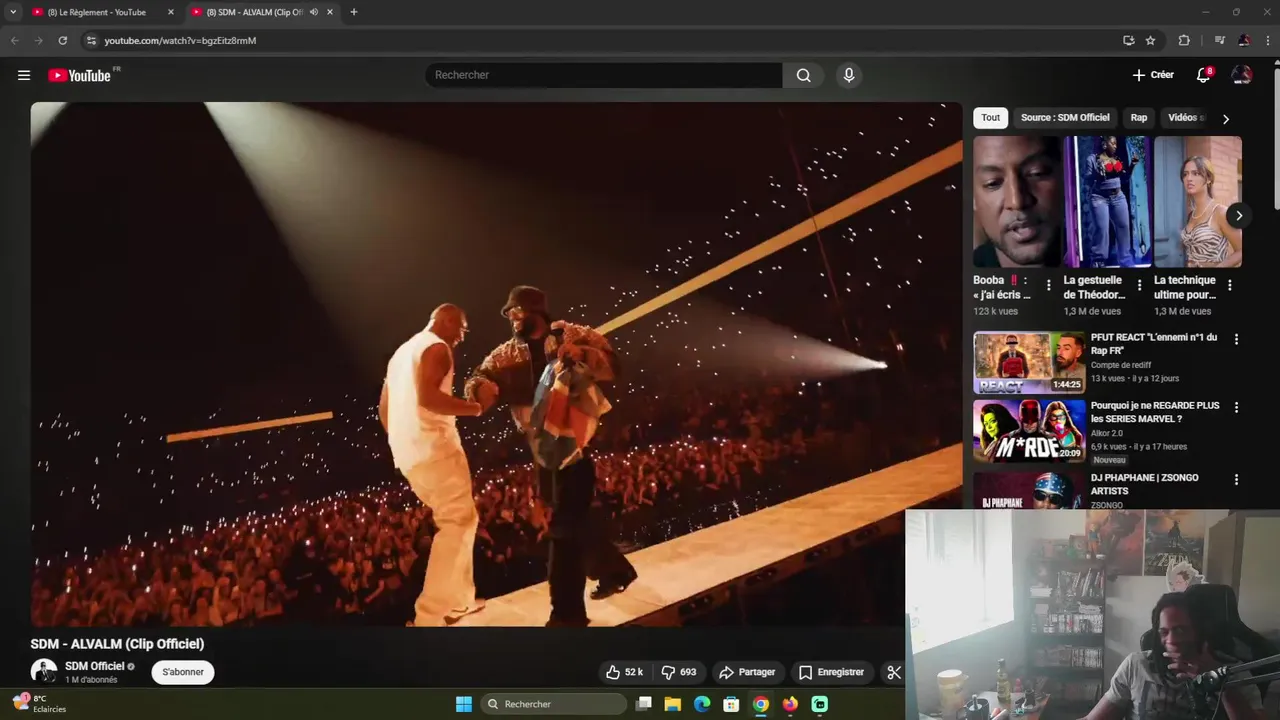Image resolution: width=1280 pixels, height=720 pixels.
Task: Open the account avatar menu
Action: point(1242,75)
